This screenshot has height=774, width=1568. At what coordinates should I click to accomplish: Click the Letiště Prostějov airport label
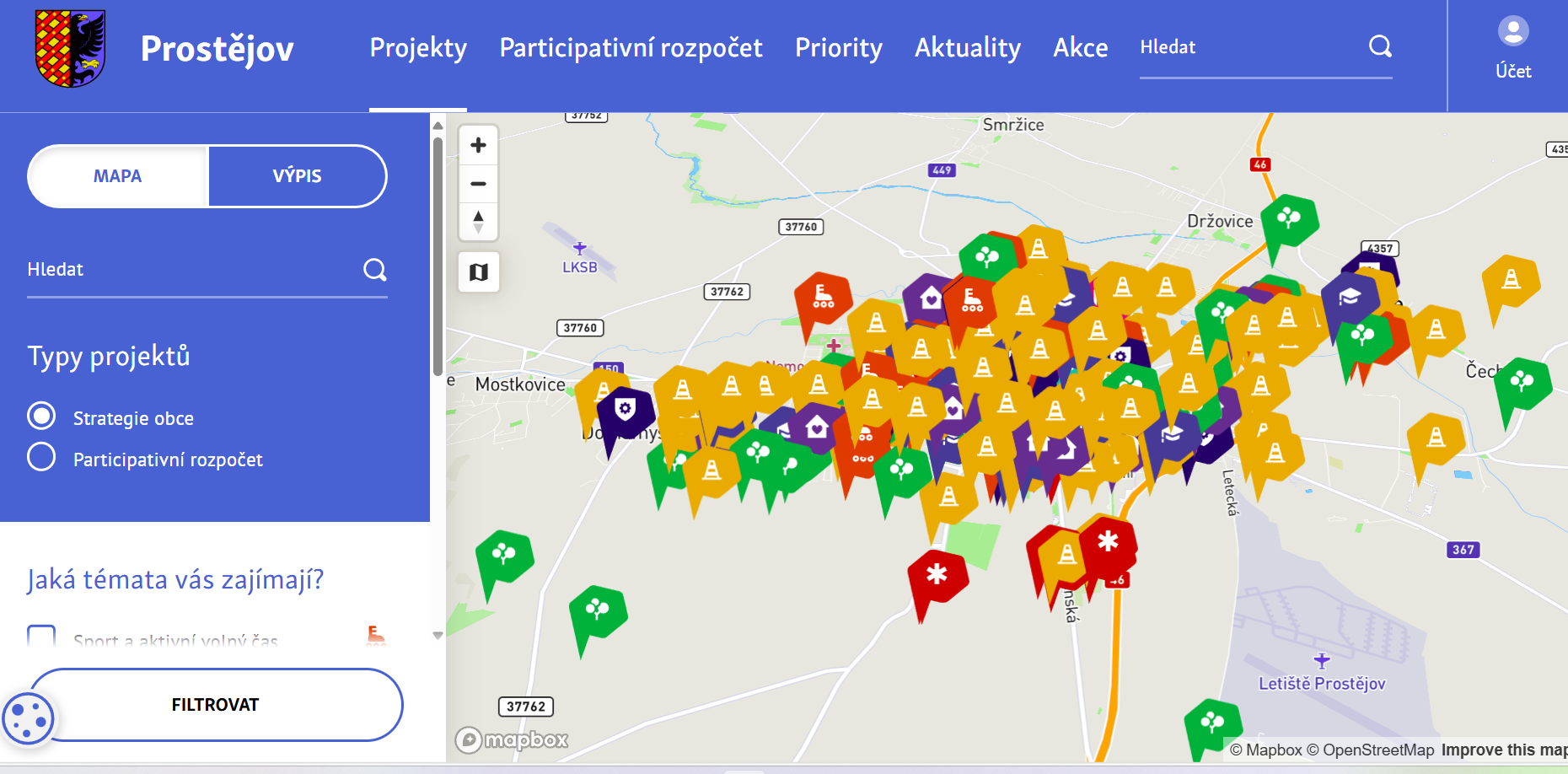[1322, 684]
